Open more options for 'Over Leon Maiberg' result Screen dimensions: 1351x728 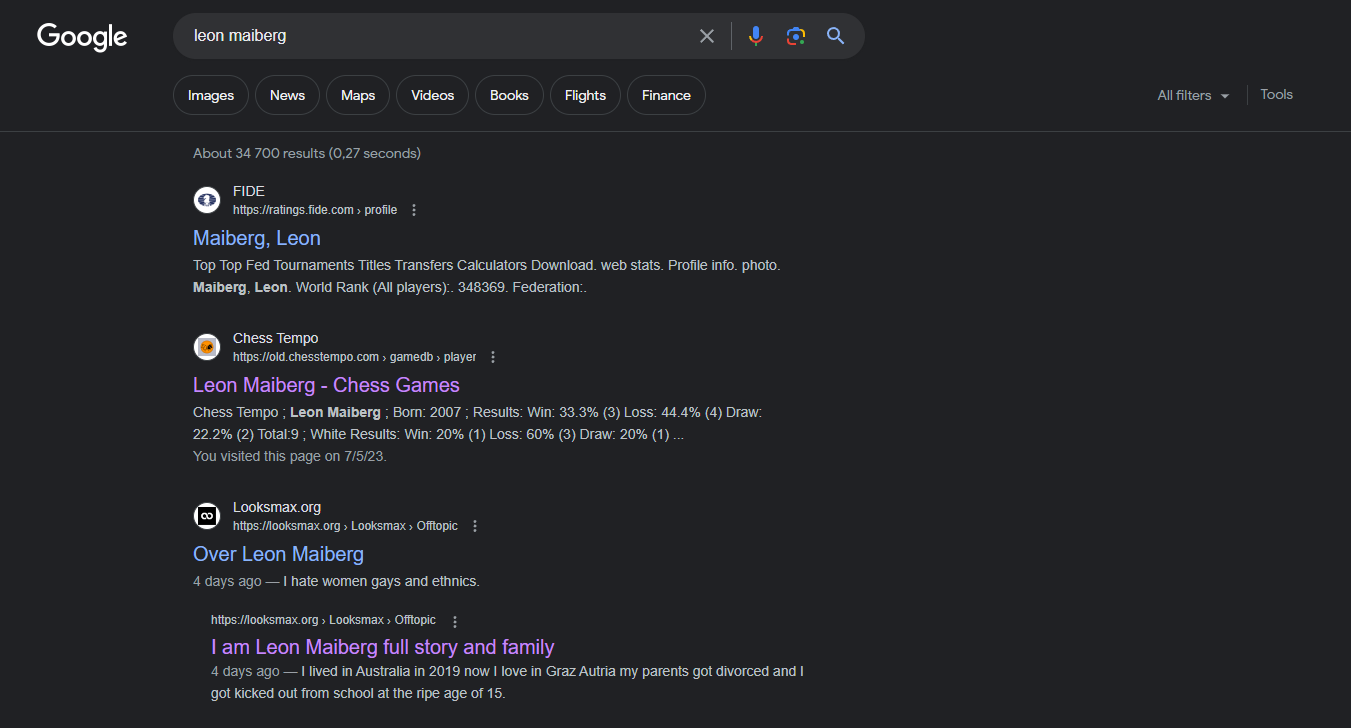coord(475,526)
